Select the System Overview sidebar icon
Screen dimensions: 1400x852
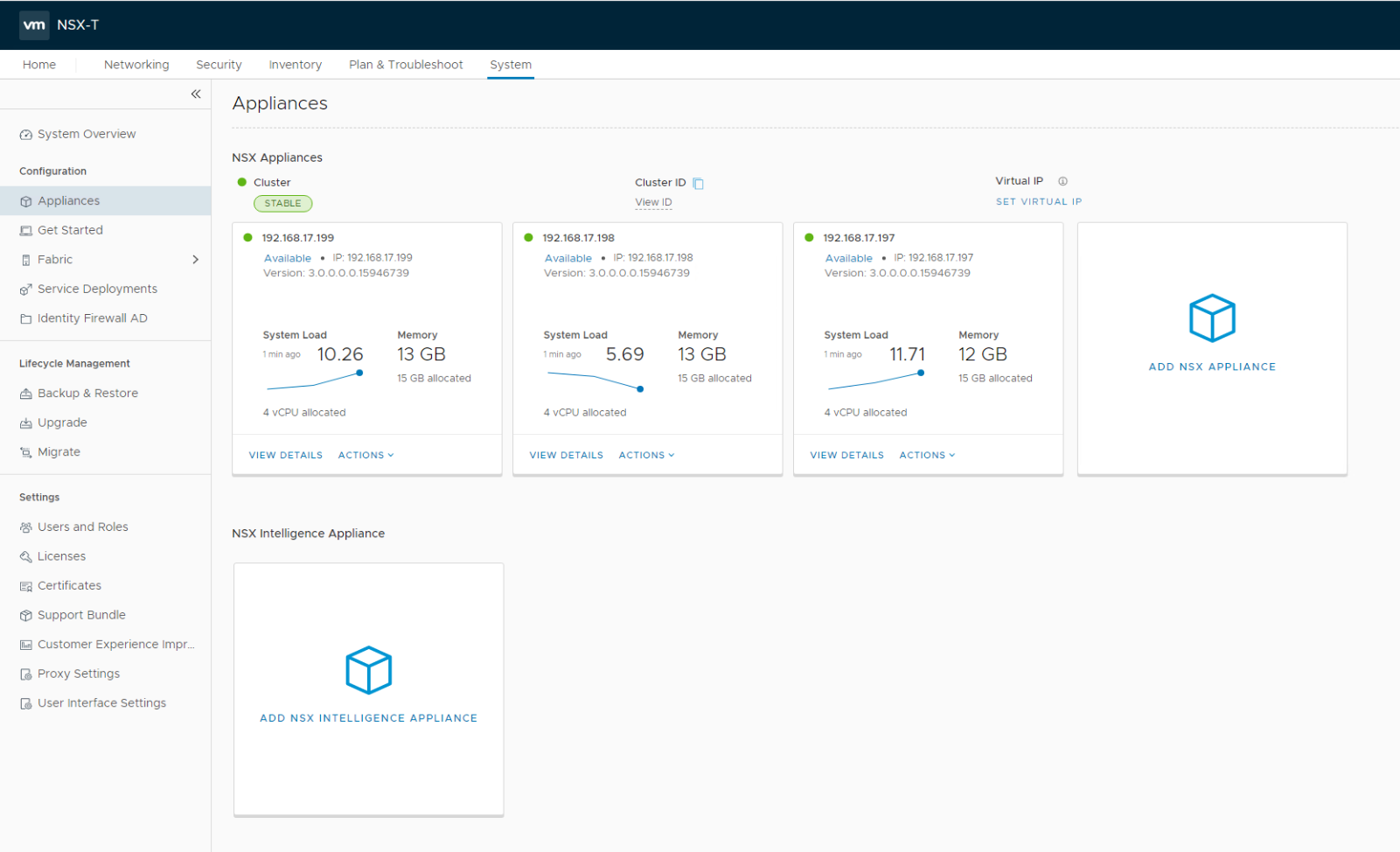25,133
